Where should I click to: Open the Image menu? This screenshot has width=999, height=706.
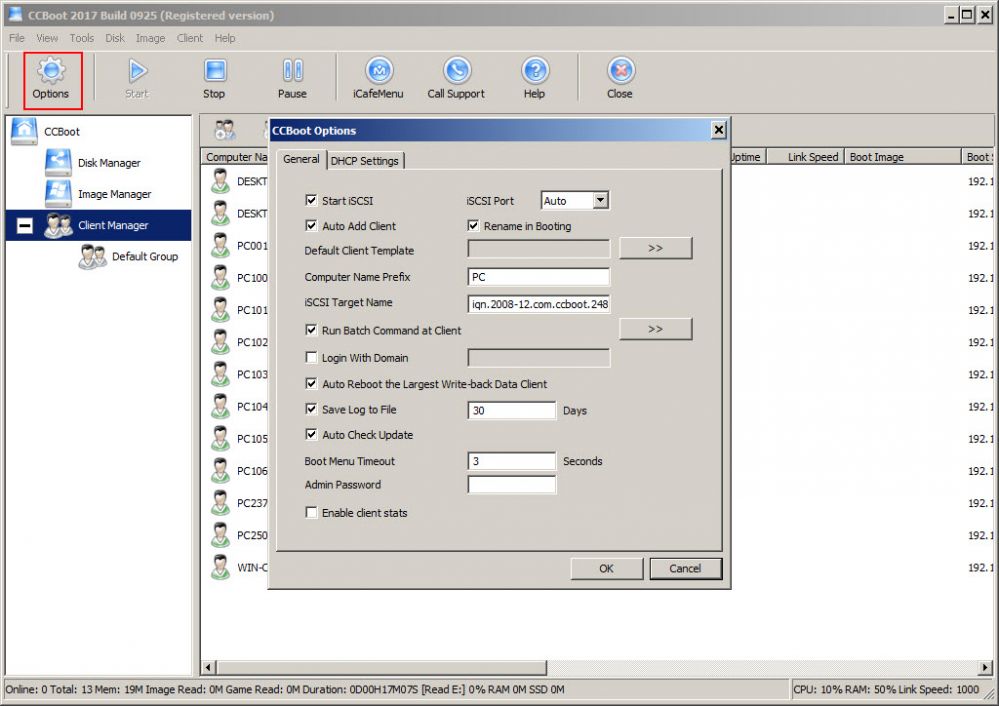coord(150,38)
